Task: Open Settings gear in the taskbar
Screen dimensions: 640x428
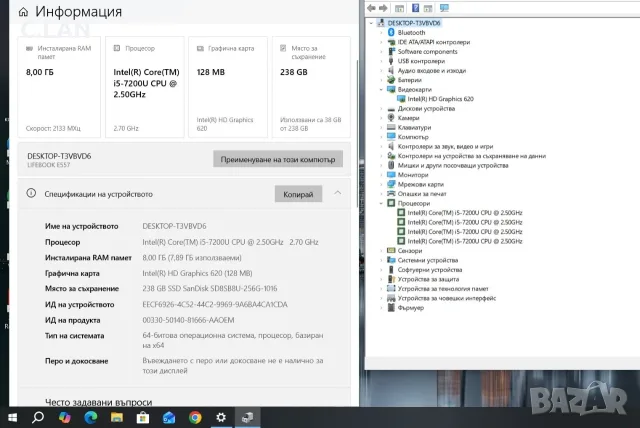Action: pos(221,417)
